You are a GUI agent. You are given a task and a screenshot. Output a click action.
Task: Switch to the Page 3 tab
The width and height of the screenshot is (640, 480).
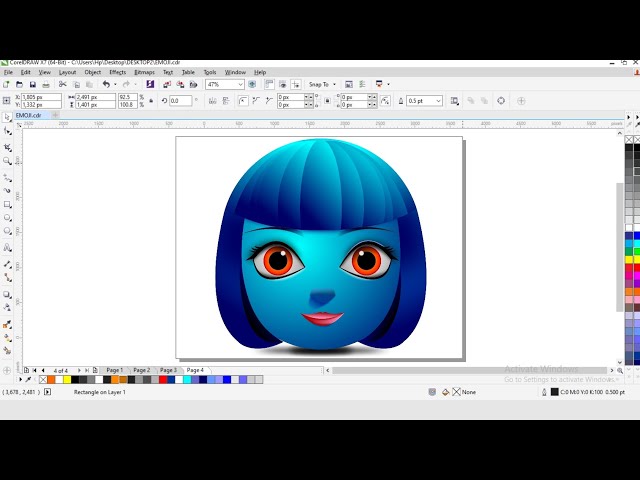tap(168, 370)
